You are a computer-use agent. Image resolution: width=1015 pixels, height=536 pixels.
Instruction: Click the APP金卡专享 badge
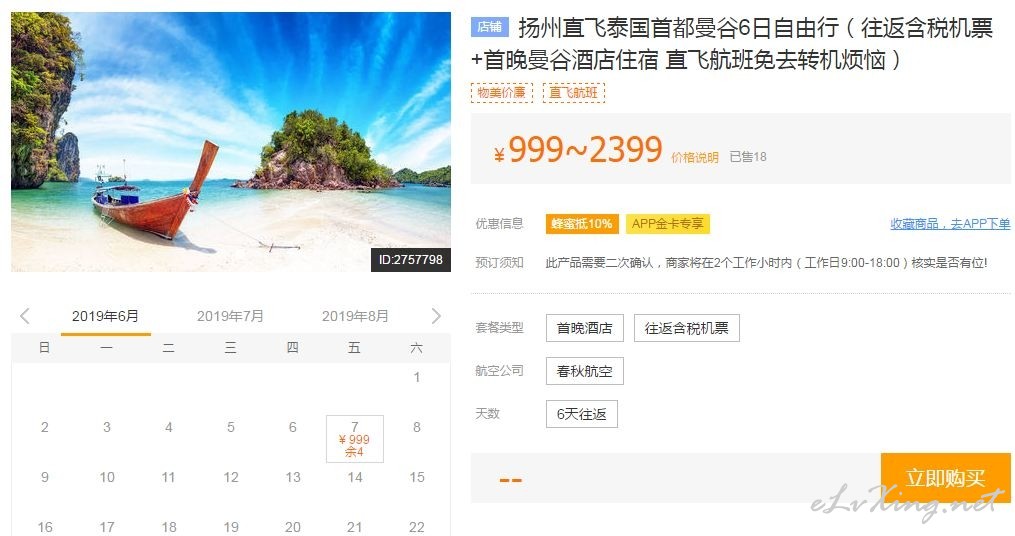point(667,224)
